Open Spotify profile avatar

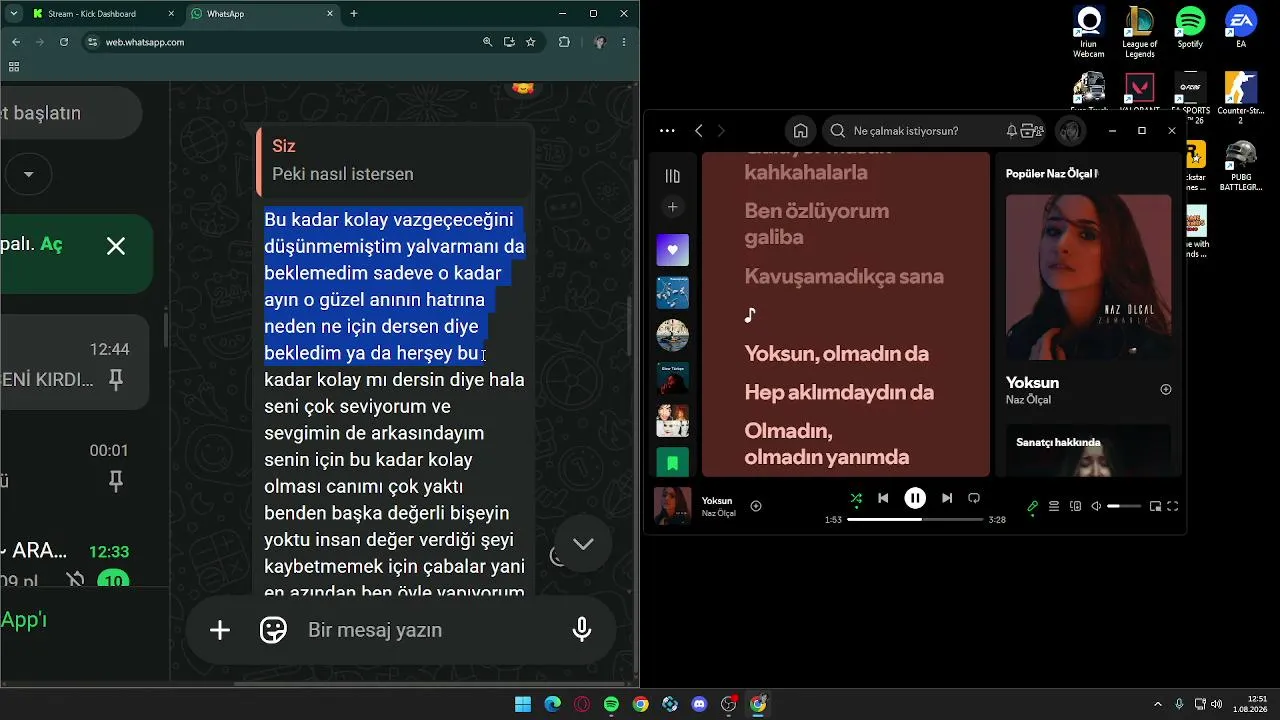tap(1071, 131)
